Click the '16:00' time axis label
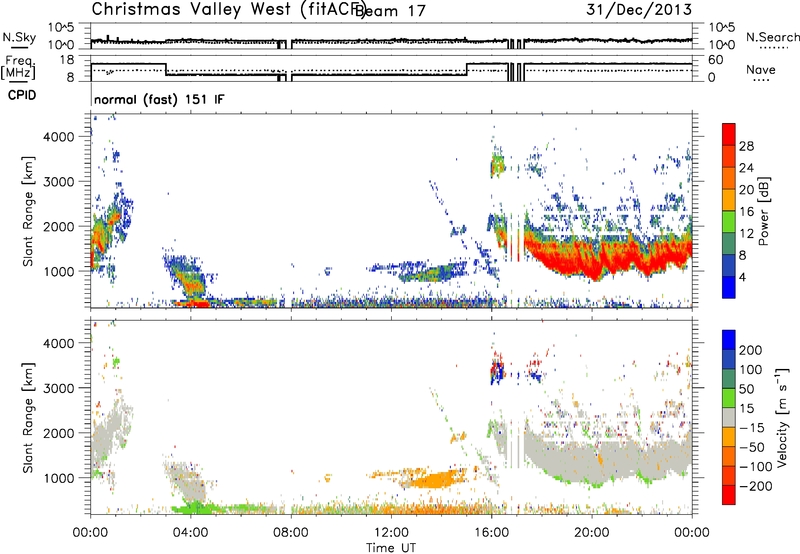The image size is (800, 554). click(x=491, y=533)
